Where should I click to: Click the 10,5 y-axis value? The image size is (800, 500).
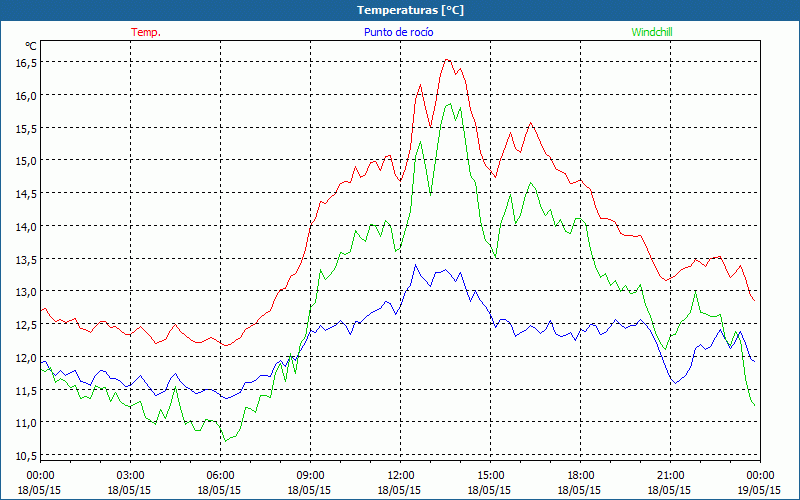pyautogui.click(x=27, y=455)
